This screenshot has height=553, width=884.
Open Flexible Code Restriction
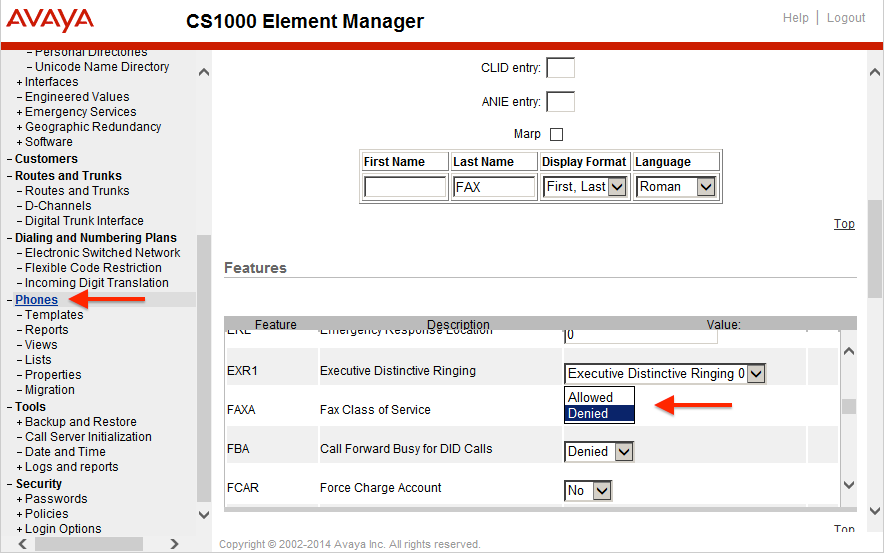coord(94,268)
